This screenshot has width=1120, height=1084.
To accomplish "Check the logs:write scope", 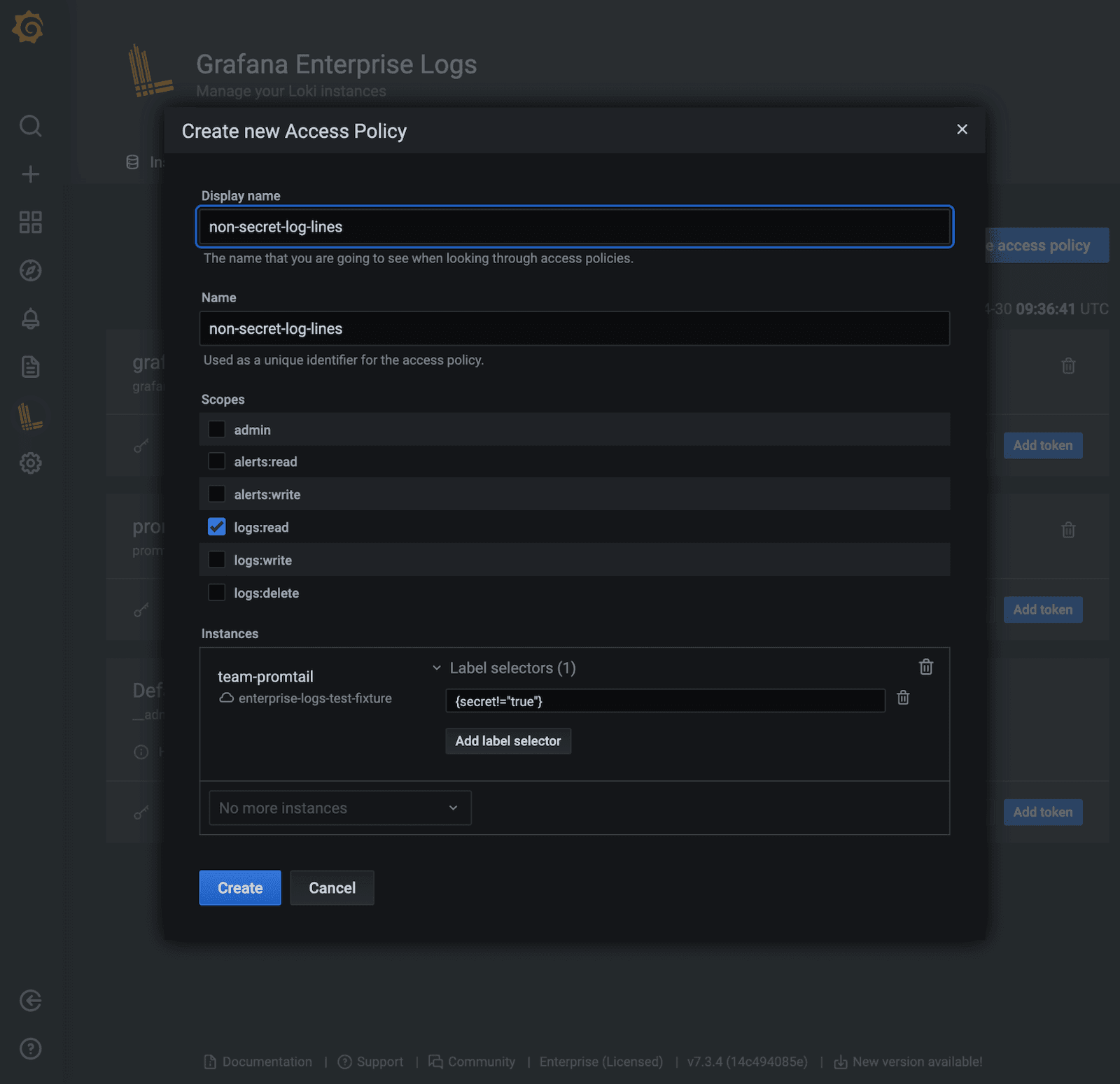I will tap(217, 560).
